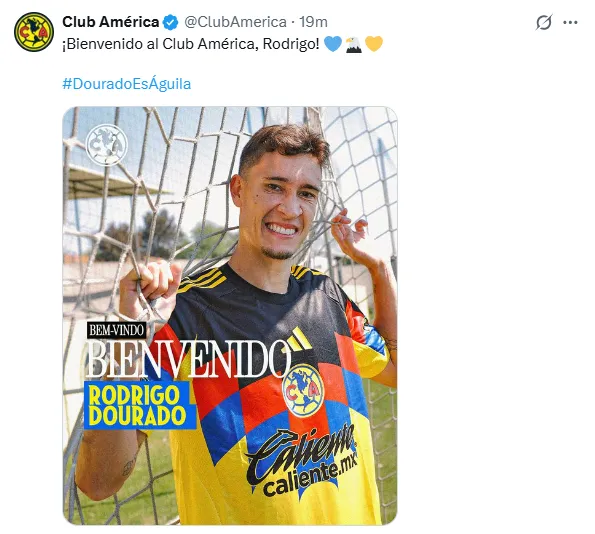595x534 pixels.
Task: Click the blue heart emoji
Action: tap(333, 44)
